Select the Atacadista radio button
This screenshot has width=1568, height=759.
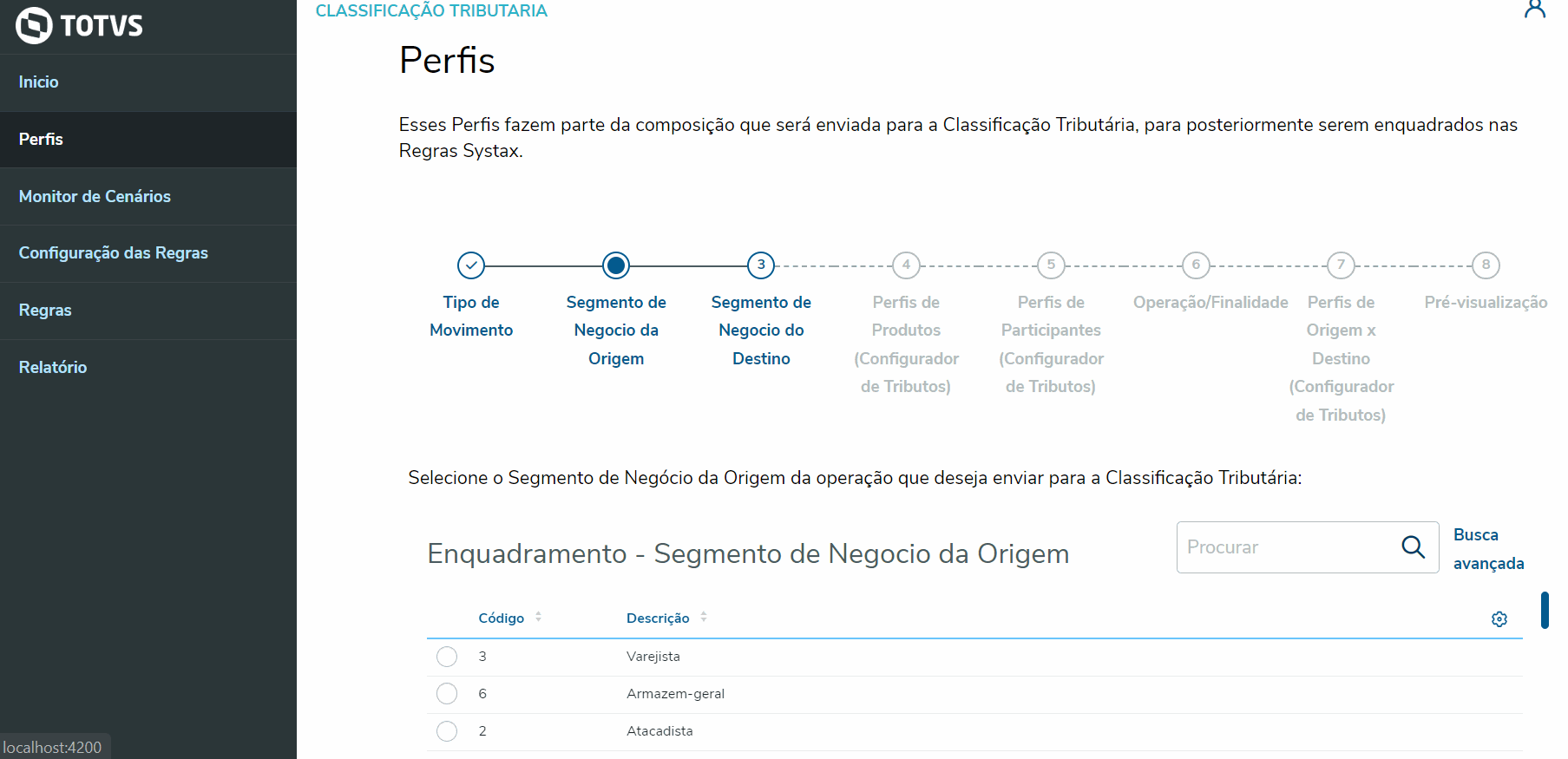447,731
